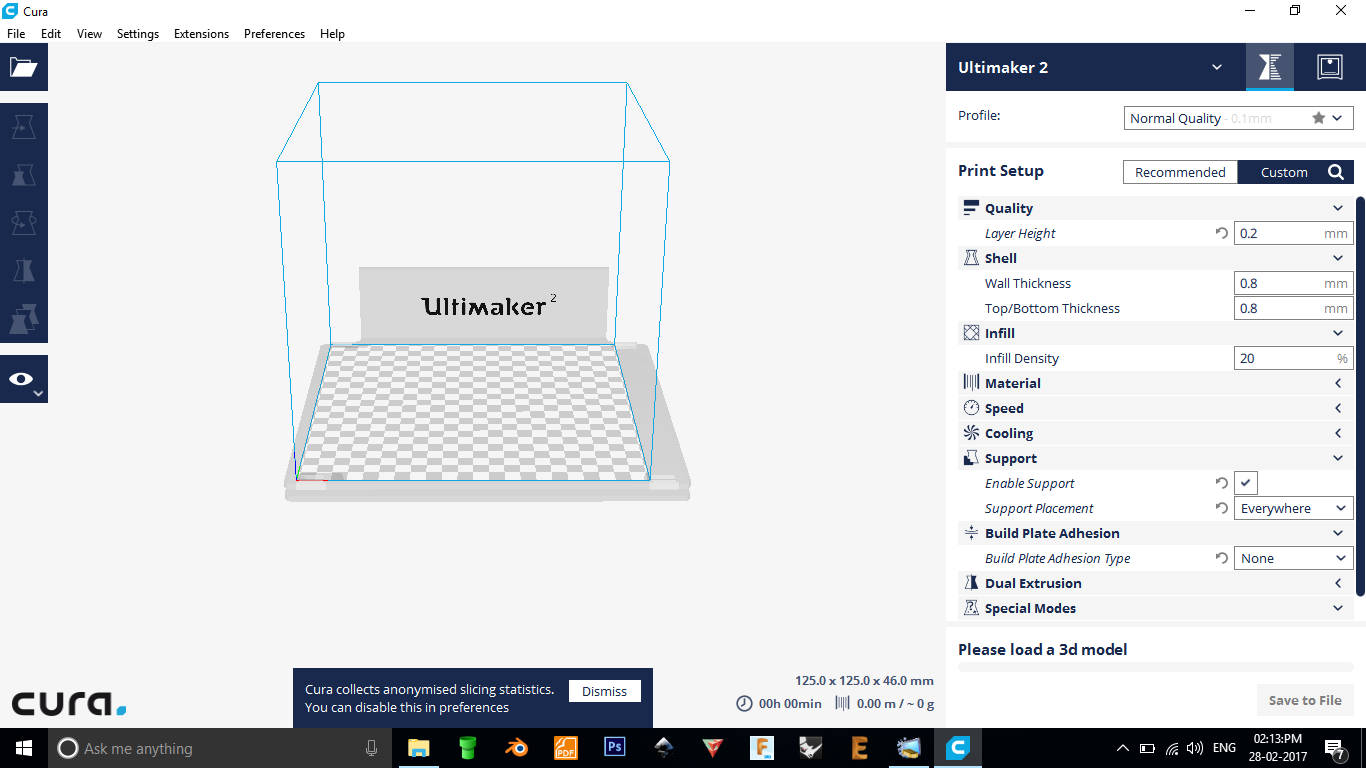Click the Dual Extrusion section icon

[971, 583]
